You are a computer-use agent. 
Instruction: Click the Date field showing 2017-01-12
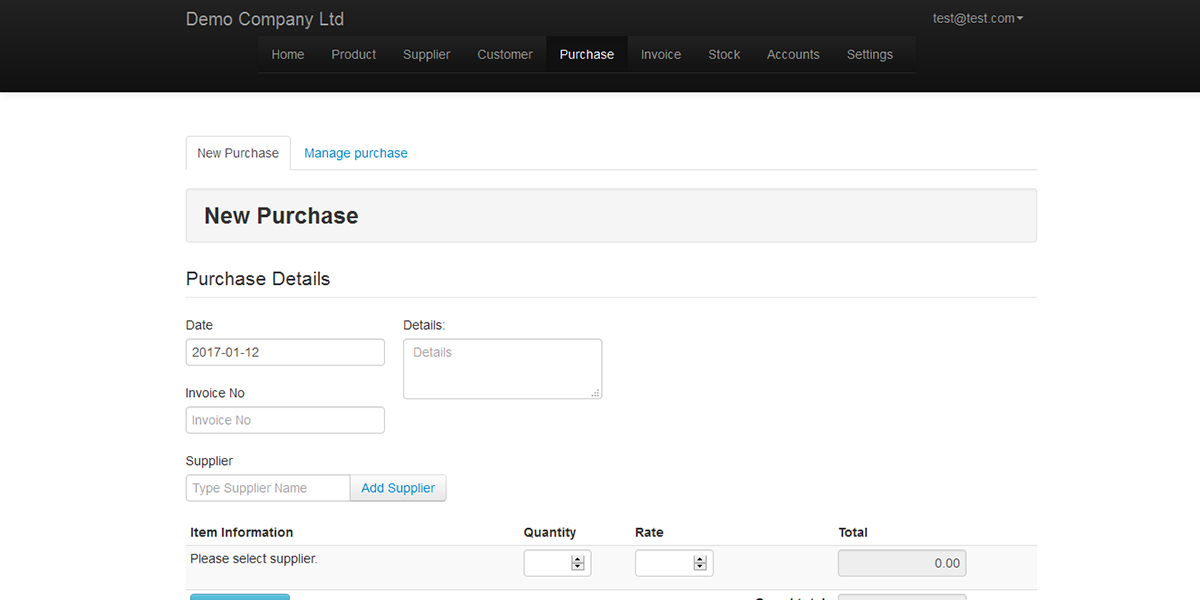(x=284, y=351)
